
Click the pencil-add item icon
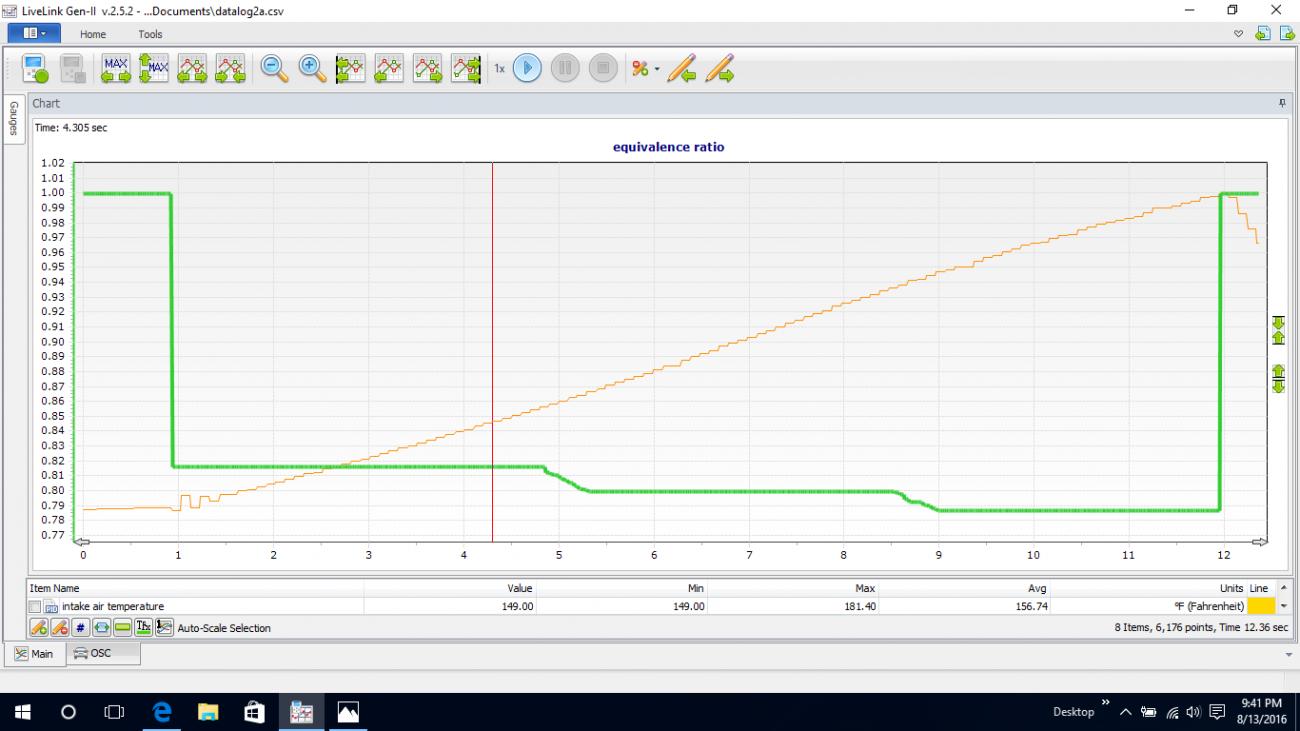(x=39, y=628)
